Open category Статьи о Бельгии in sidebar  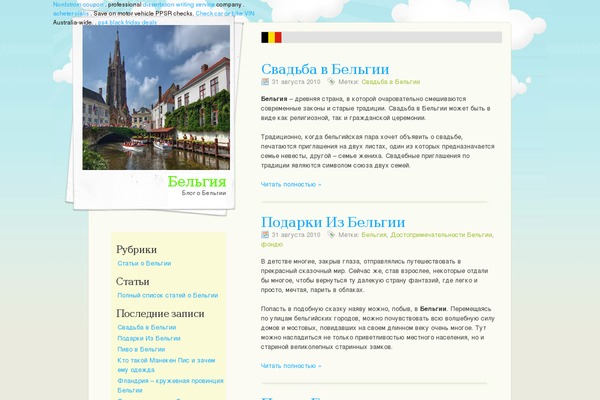click(144, 263)
